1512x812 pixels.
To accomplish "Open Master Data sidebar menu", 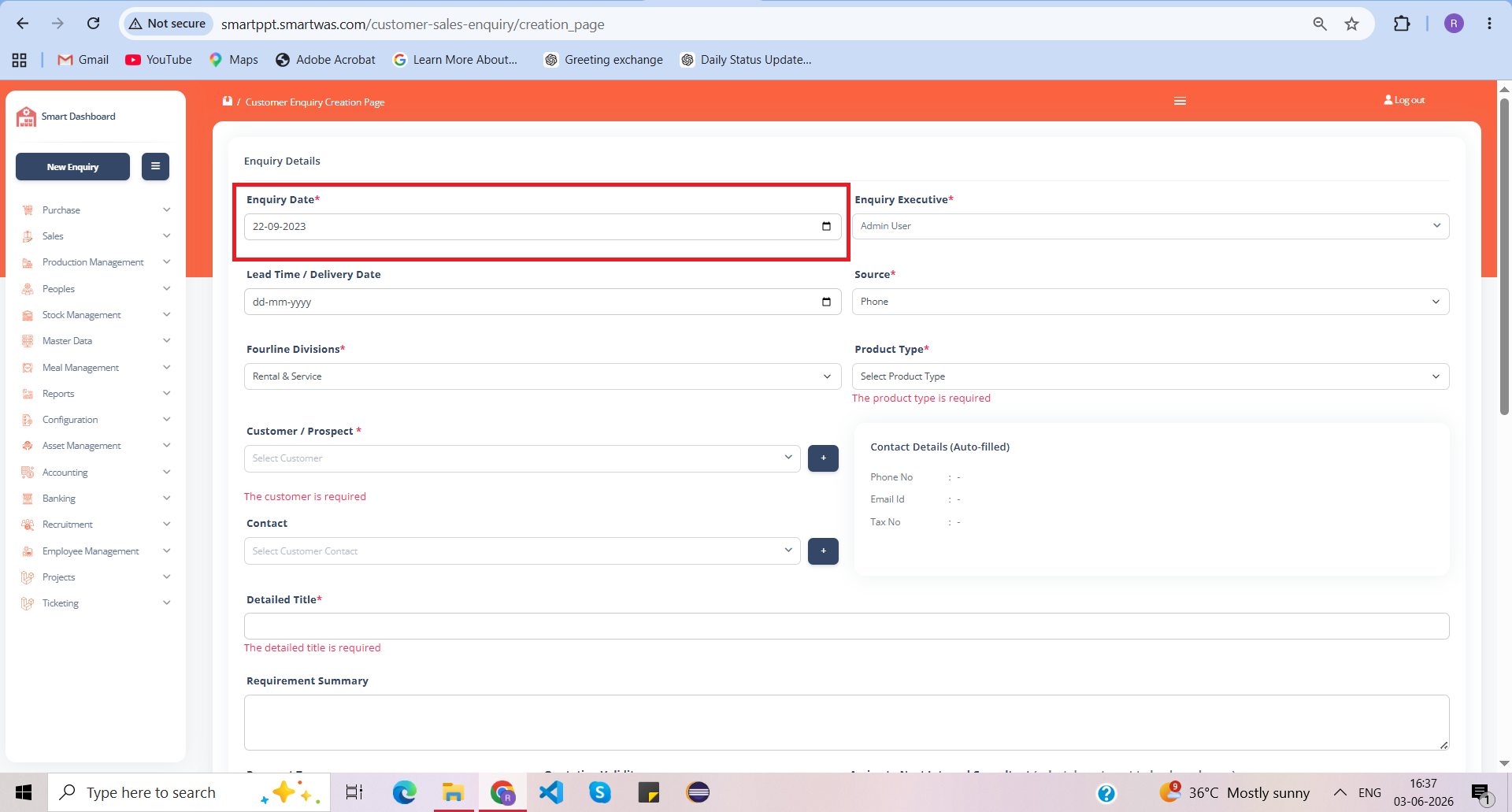I will click(95, 341).
